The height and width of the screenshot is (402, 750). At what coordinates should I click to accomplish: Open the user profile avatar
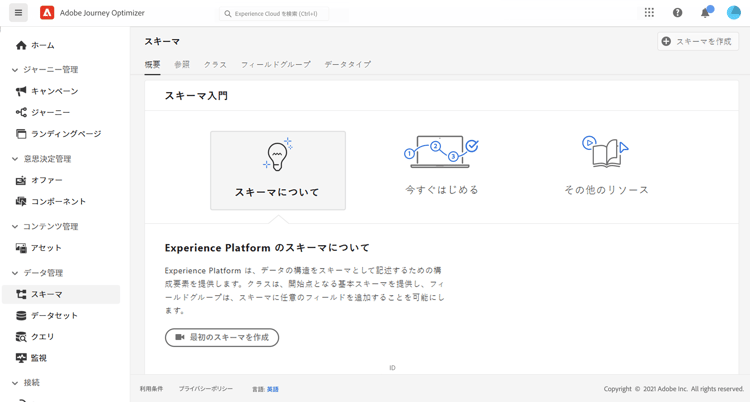click(x=734, y=12)
